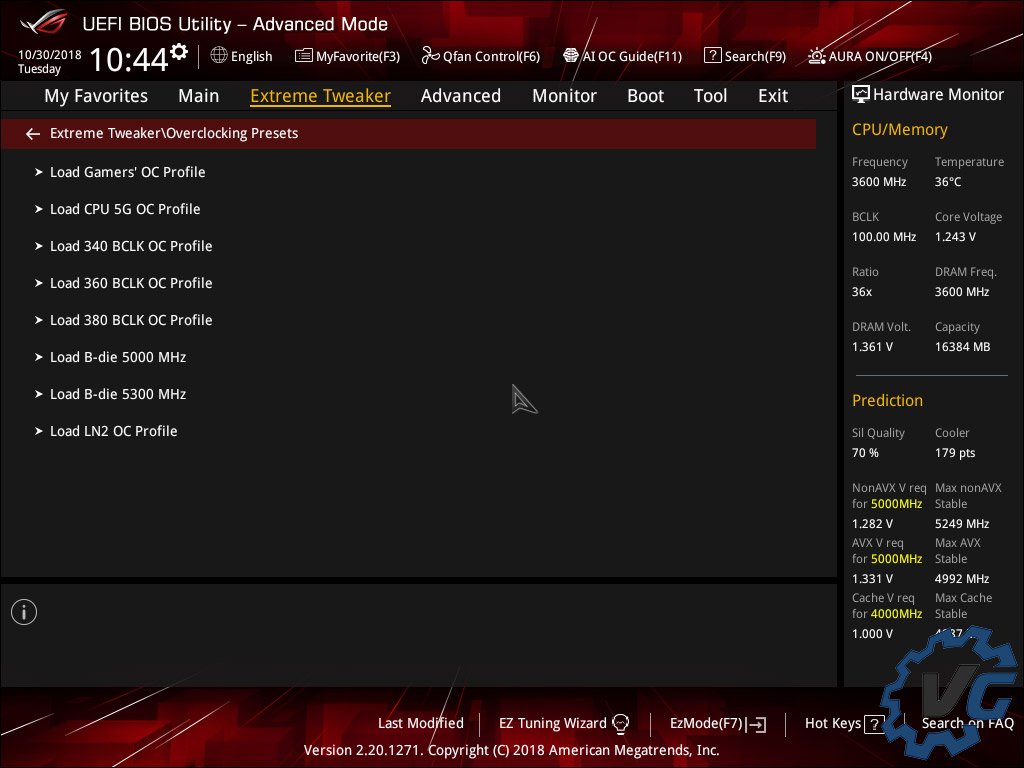Click the 10/30/2018 date
1024x768 pixels.
pos(50,55)
